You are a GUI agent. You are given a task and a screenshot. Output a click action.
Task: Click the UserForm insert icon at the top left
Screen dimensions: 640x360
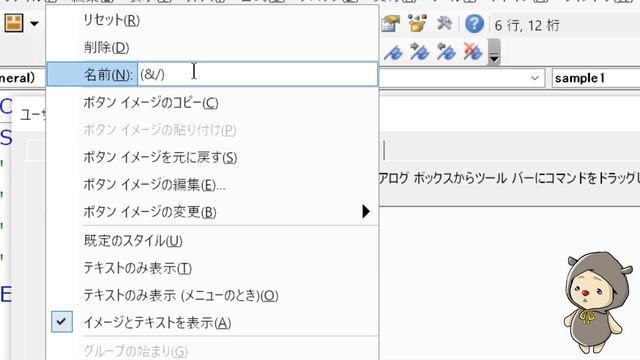click(x=13, y=23)
